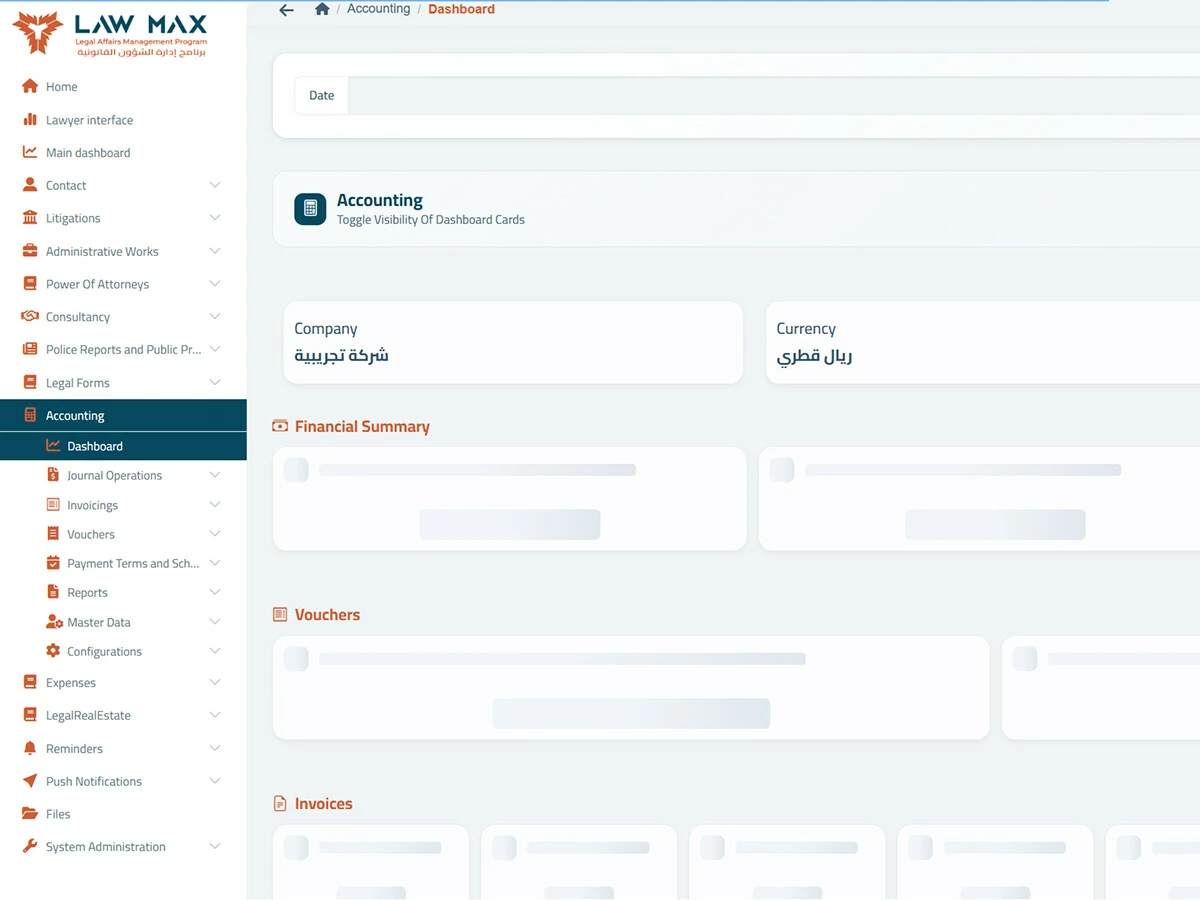
Task: Expand the Expenses chevron
Action: click(215, 683)
